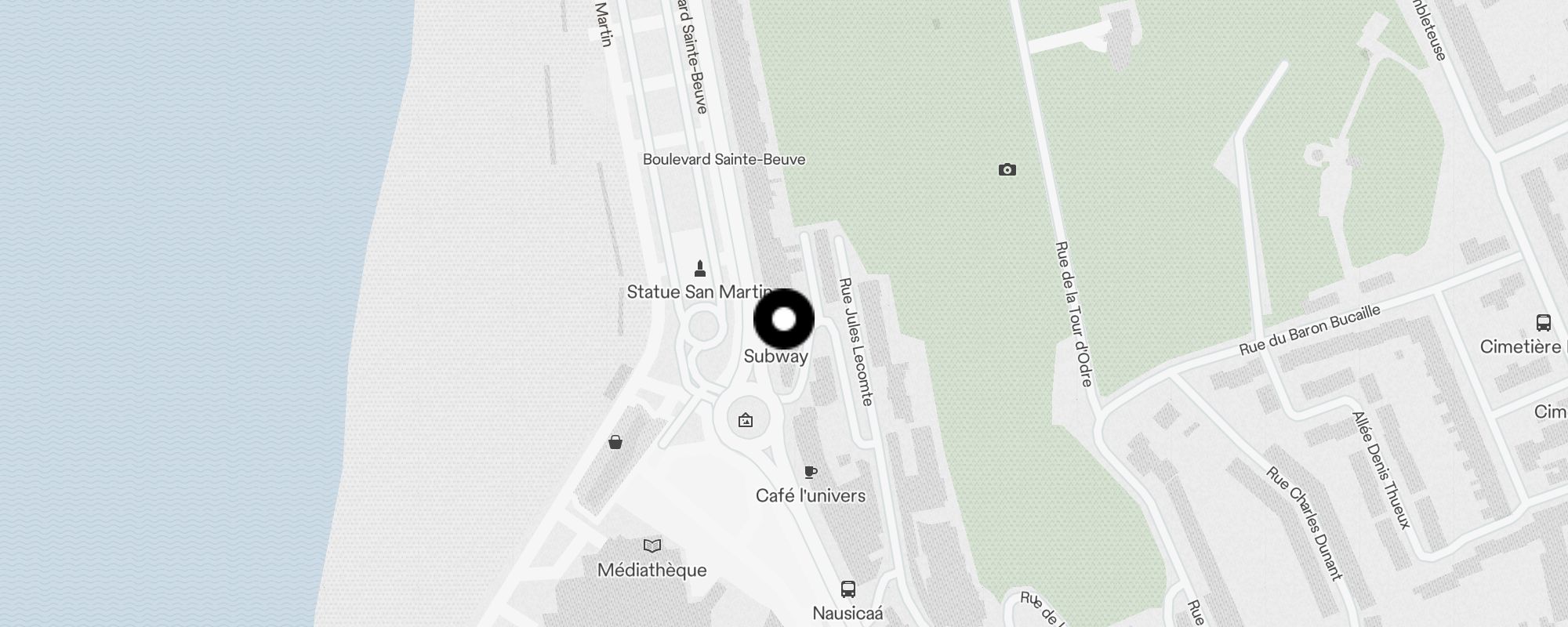
Task: Select the Médiathèque place label
Action: pos(652,571)
